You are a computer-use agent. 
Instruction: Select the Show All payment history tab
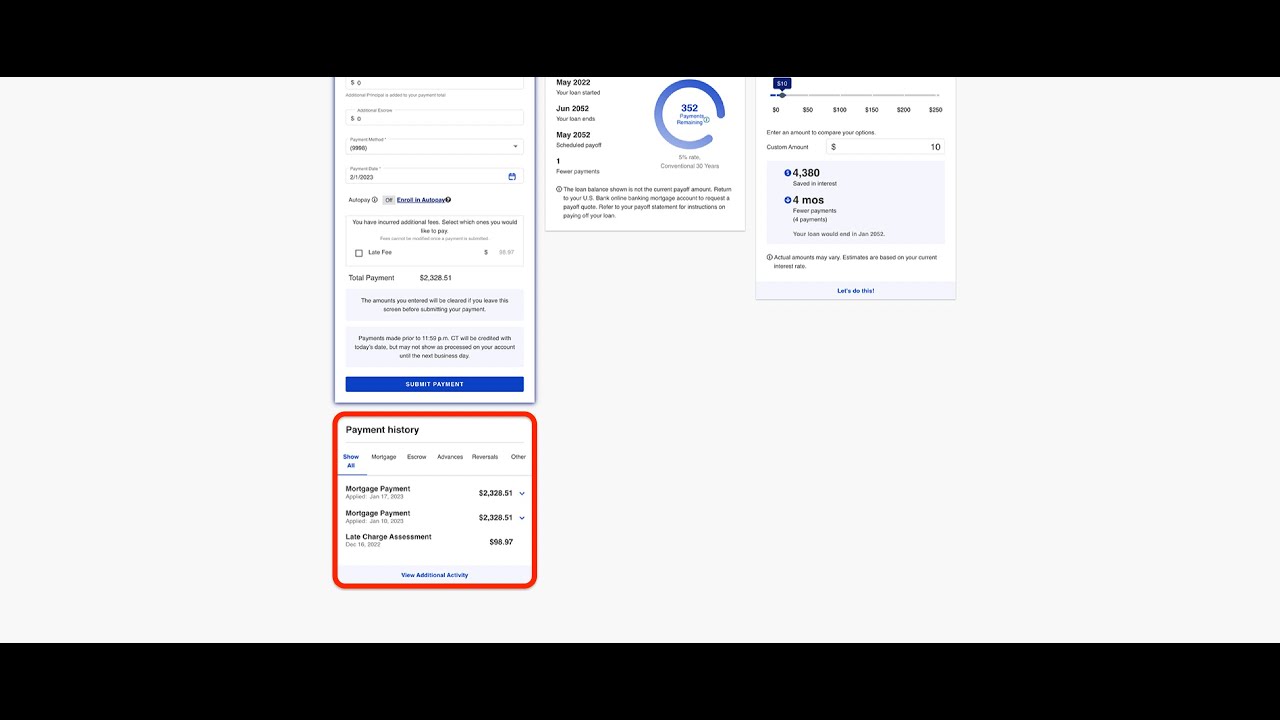click(x=351, y=461)
